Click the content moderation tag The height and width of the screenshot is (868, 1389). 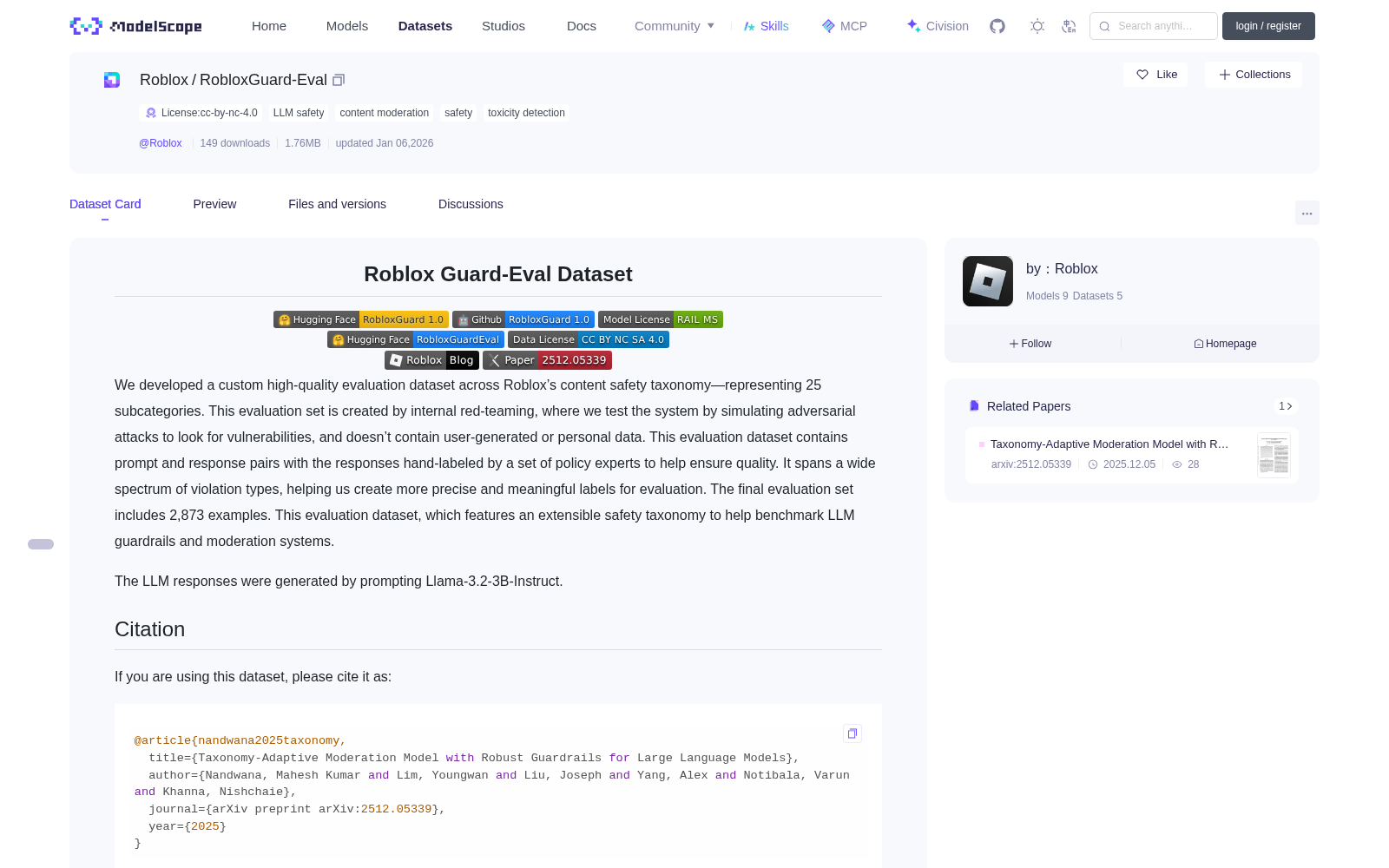[385, 113]
